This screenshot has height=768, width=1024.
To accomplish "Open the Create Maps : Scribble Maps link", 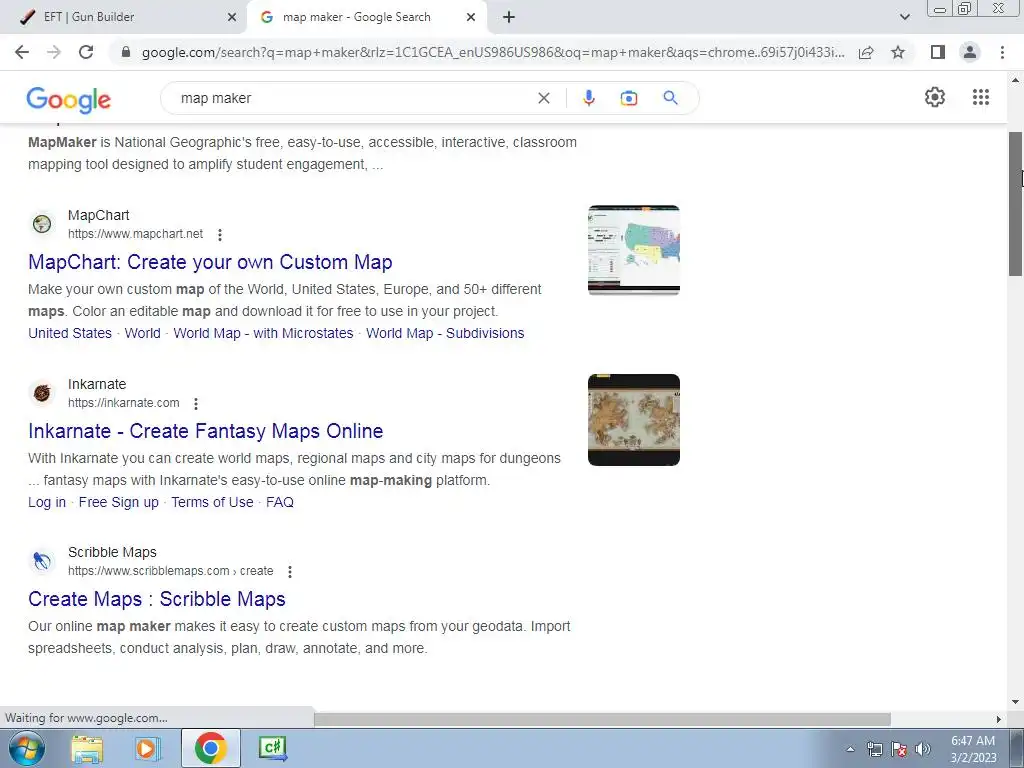I will click(x=157, y=599).
